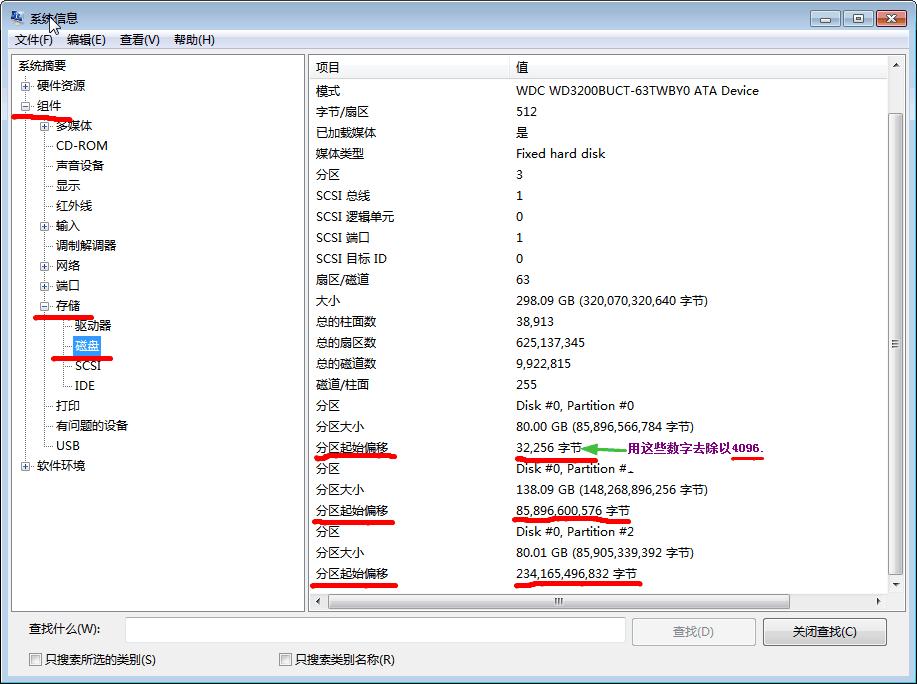Select 系统摘要 in the sidebar

point(40,67)
